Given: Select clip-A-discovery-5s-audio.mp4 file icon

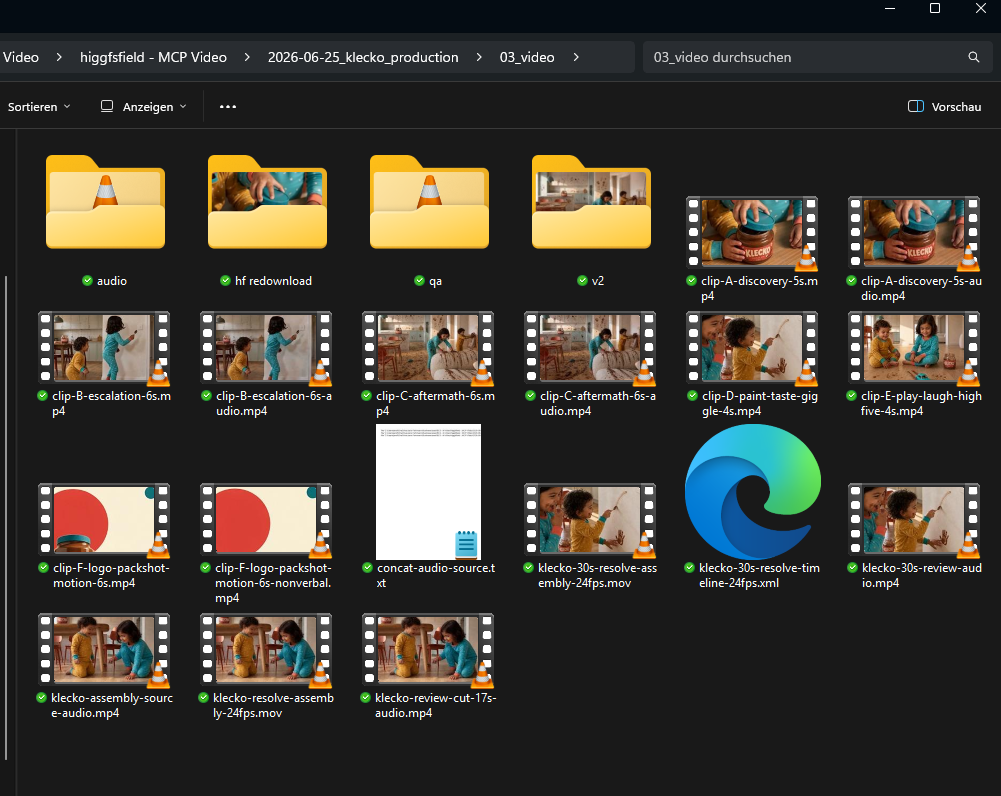Looking at the screenshot, I should pos(914,232).
